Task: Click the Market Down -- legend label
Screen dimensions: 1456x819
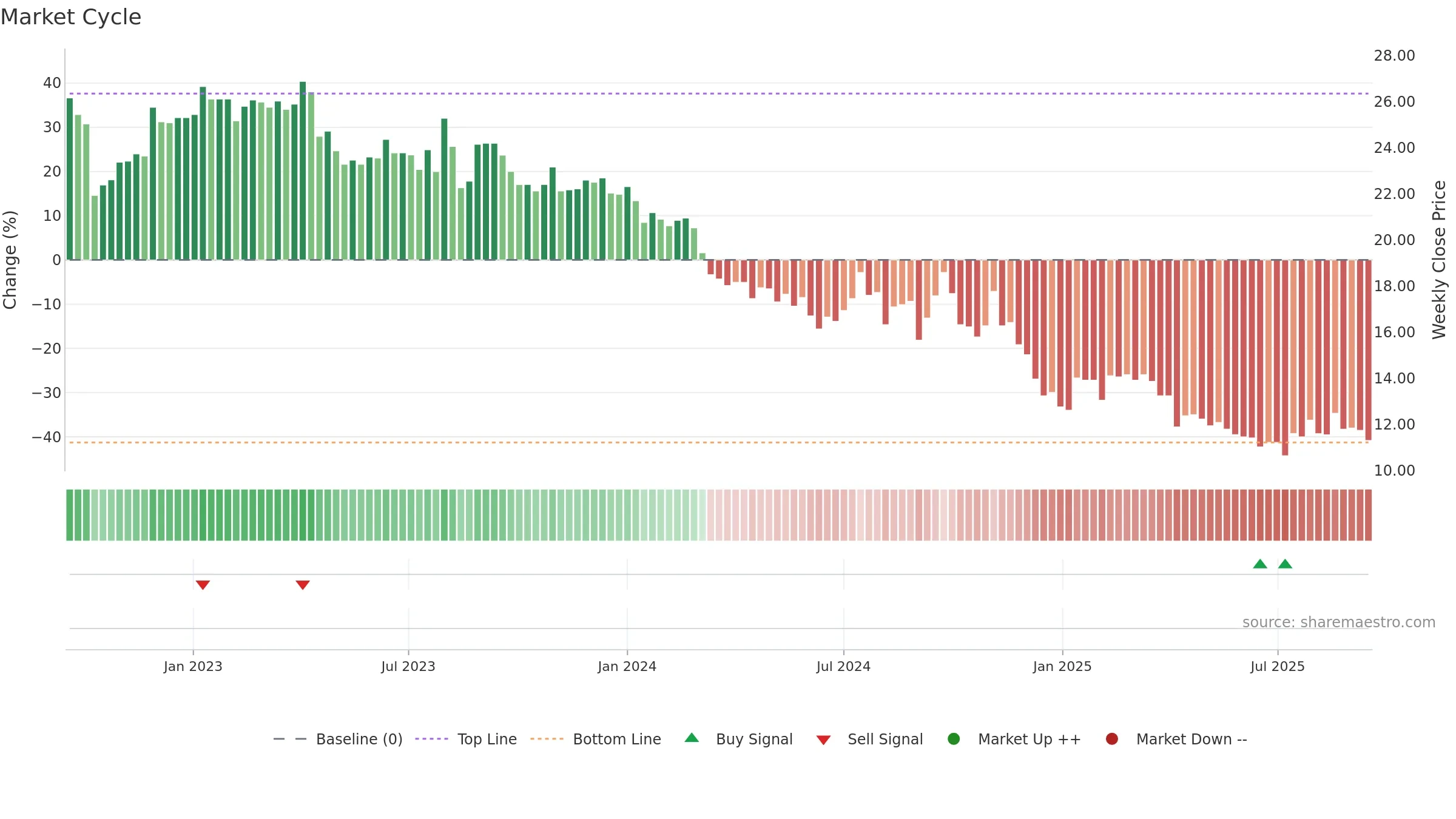Action: (x=1191, y=739)
